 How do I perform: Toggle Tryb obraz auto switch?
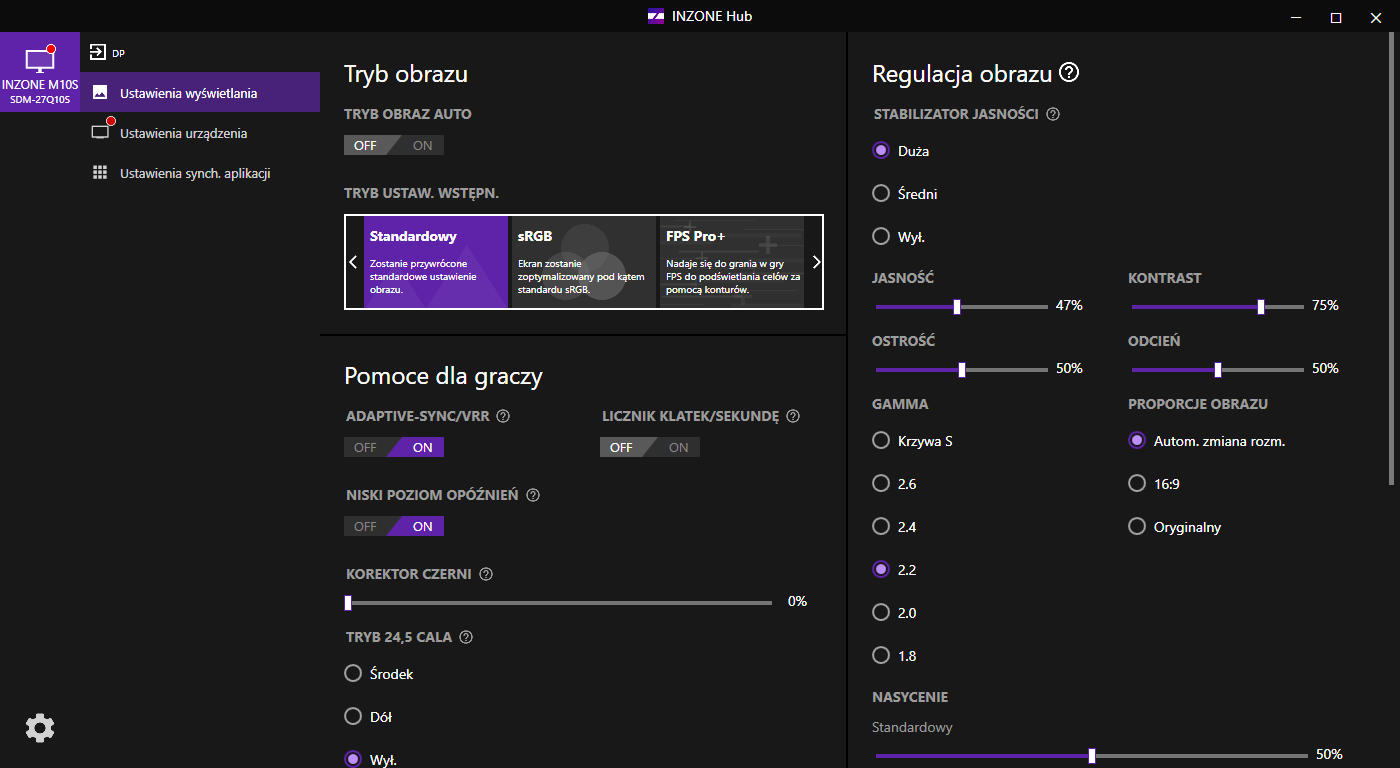pos(394,145)
